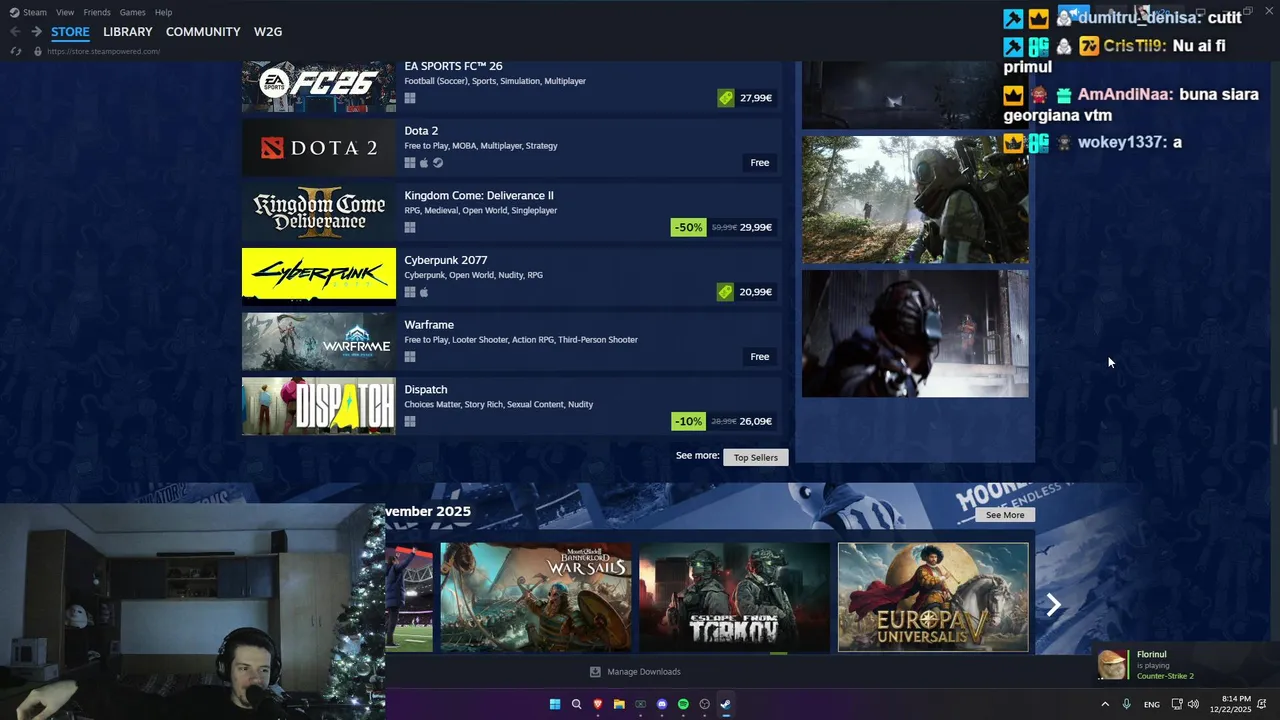
Task: Click the padlock icon beside the URL
Action: (x=38, y=51)
